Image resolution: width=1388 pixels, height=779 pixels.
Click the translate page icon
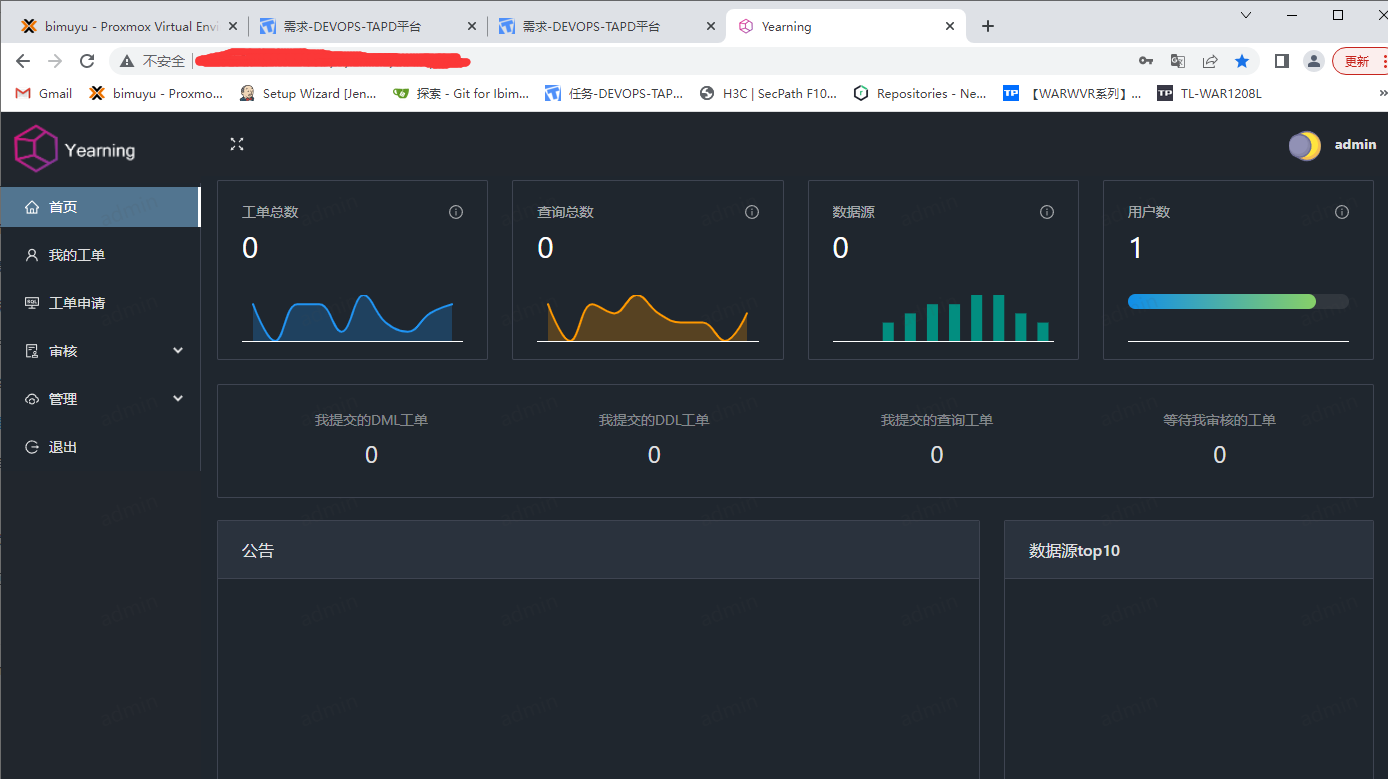(x=1178, y=61)
